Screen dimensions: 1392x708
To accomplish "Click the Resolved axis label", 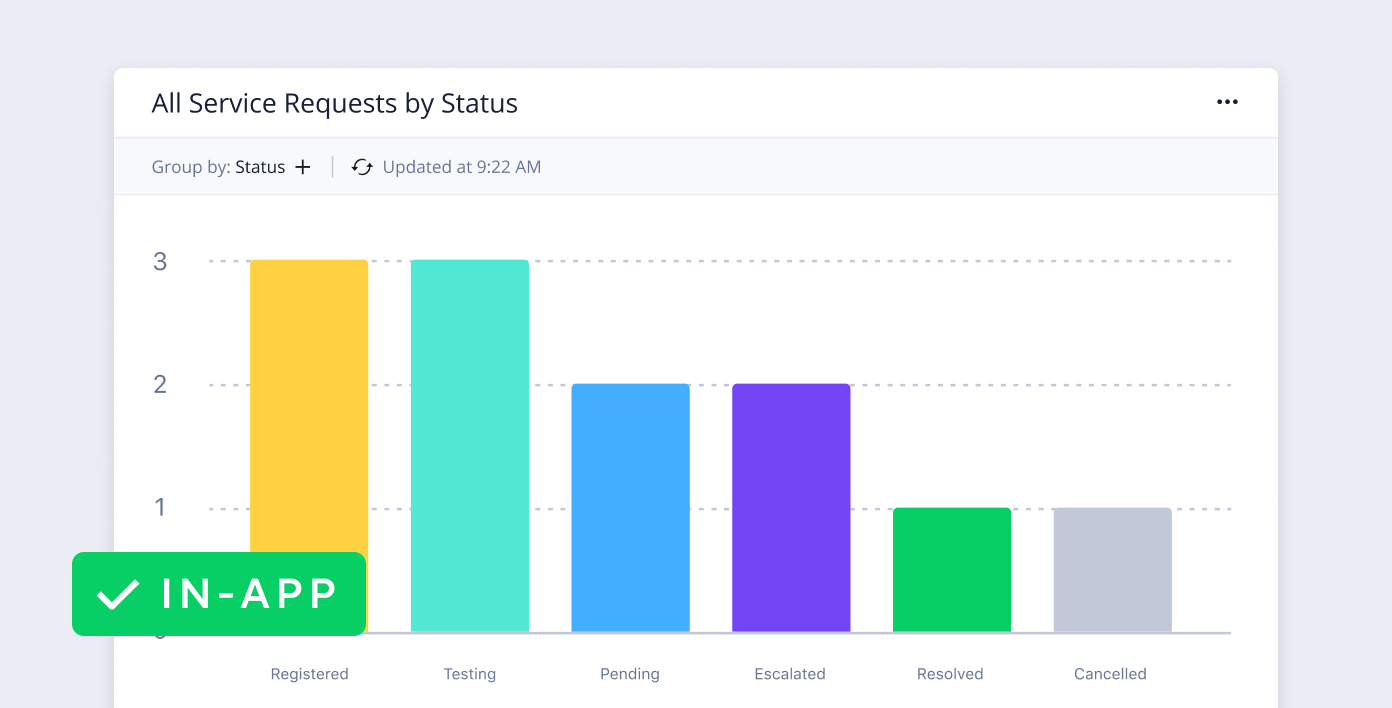I will (x=950, y=674).
